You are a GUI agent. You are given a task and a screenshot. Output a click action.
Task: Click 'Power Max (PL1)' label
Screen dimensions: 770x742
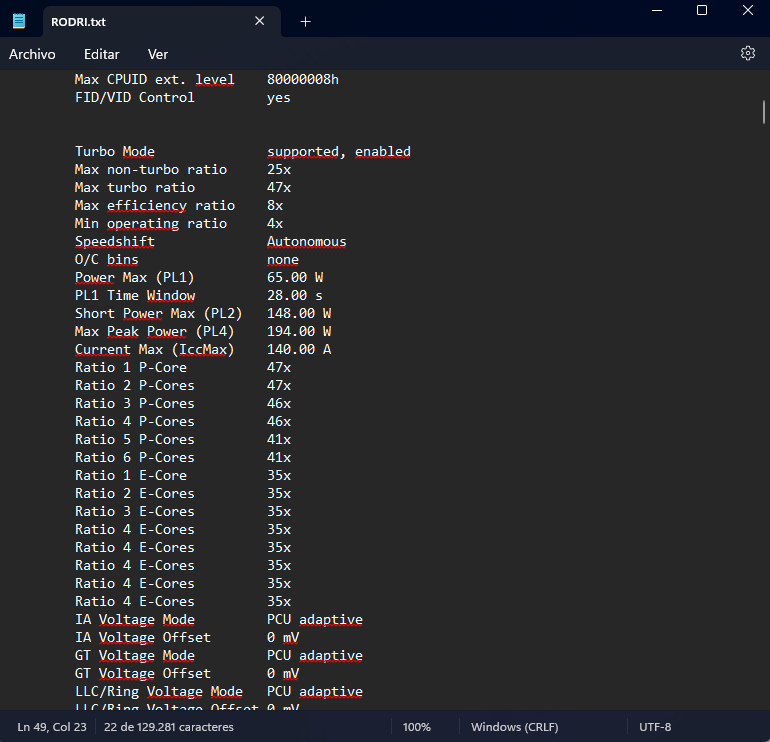pyautogui.click(x=135, y=277)
